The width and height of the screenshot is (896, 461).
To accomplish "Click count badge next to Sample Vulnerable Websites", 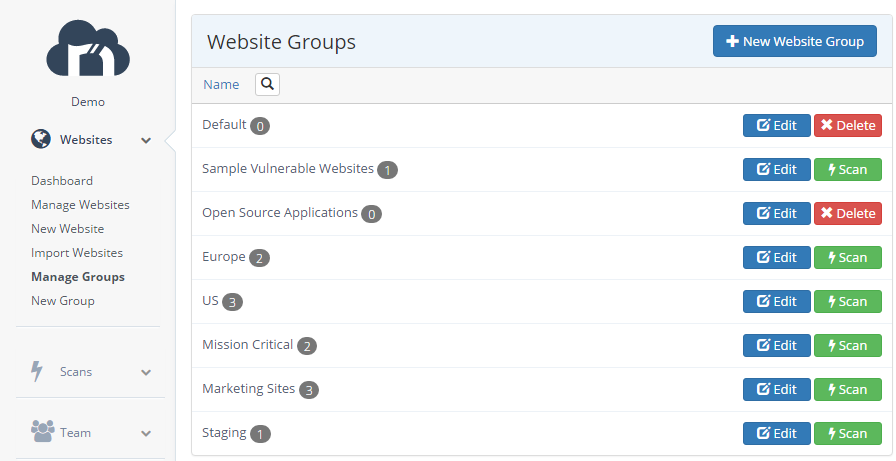I will (387, 170).
